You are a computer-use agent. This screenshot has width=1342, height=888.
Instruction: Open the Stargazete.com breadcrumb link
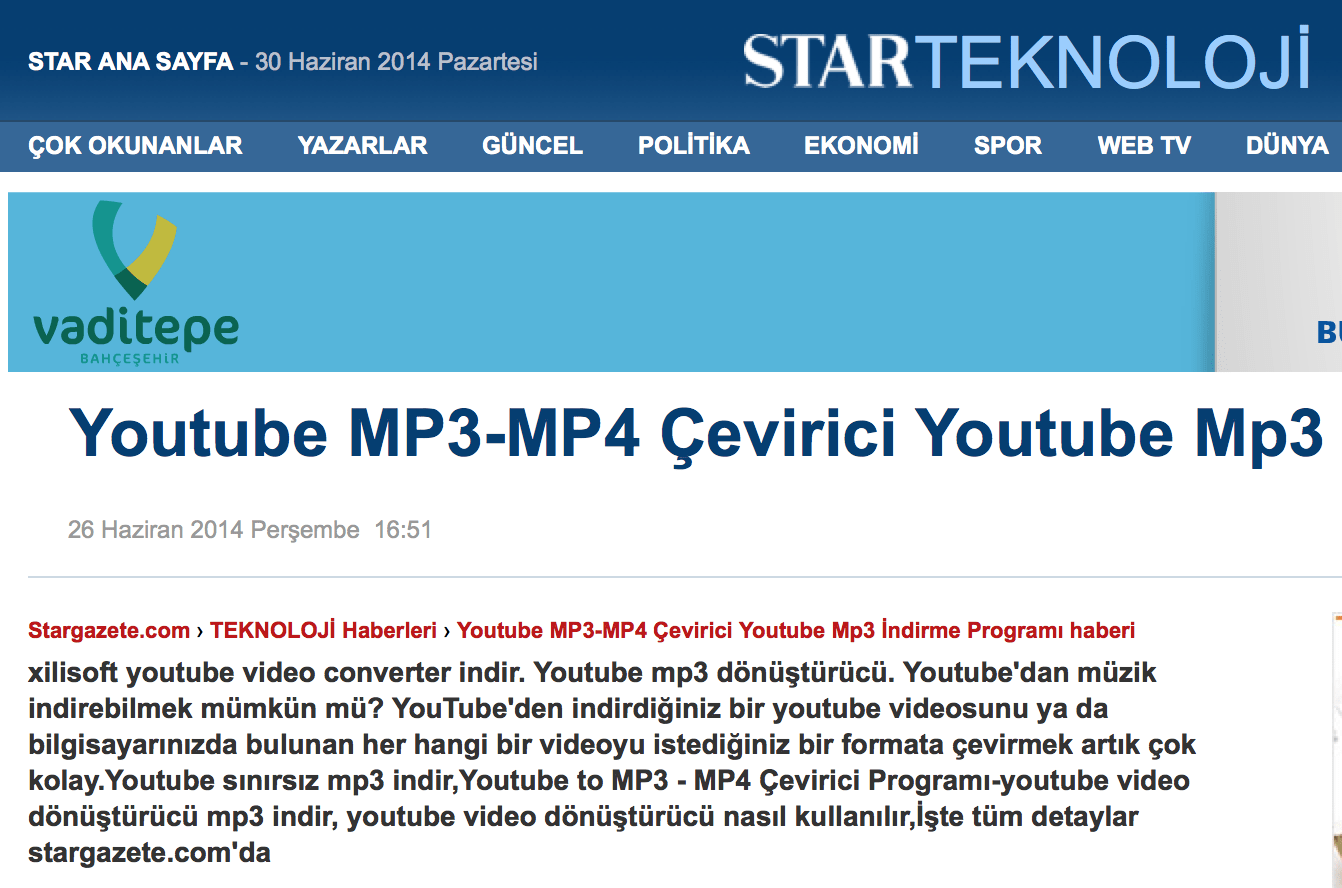point(109,631)
